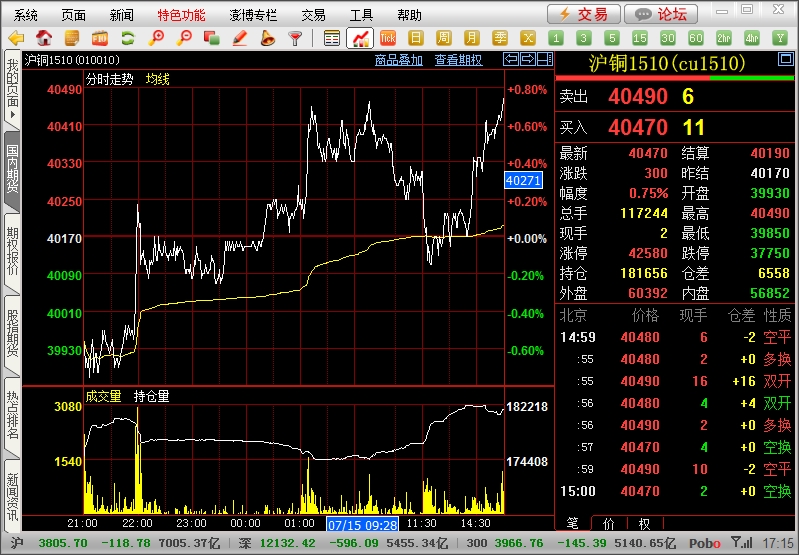Select the 5-minute period button
Screen dimensions: 799x555
coord(612,38)
